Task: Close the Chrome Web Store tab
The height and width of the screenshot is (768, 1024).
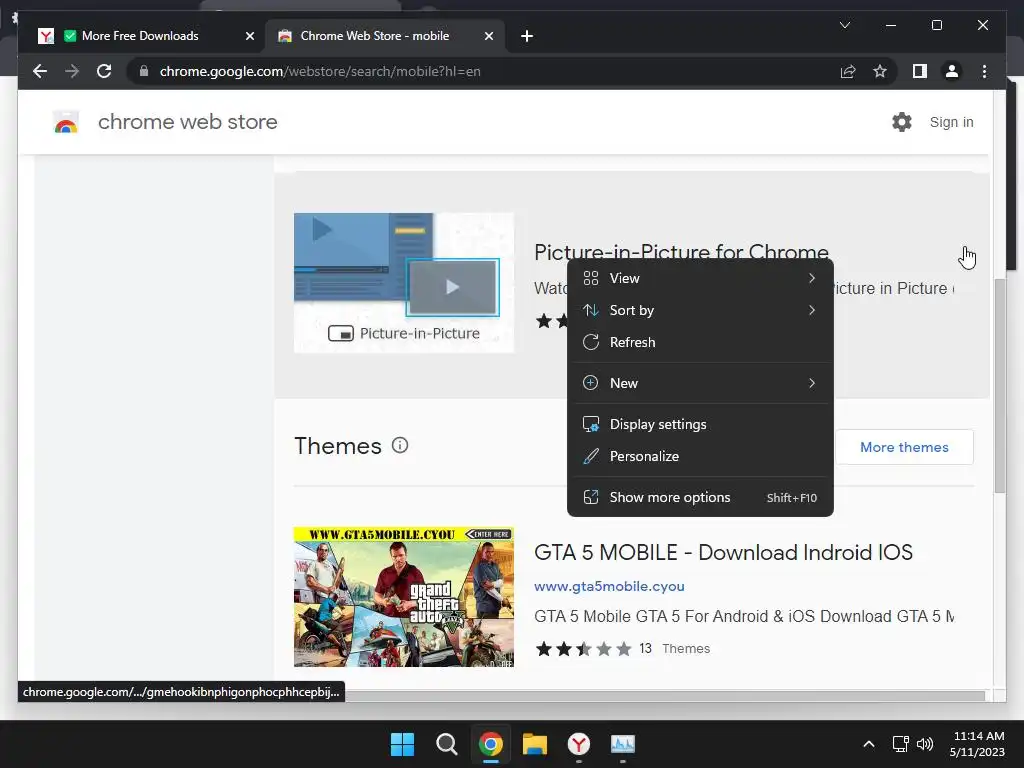Action: (x=488, y=36)
